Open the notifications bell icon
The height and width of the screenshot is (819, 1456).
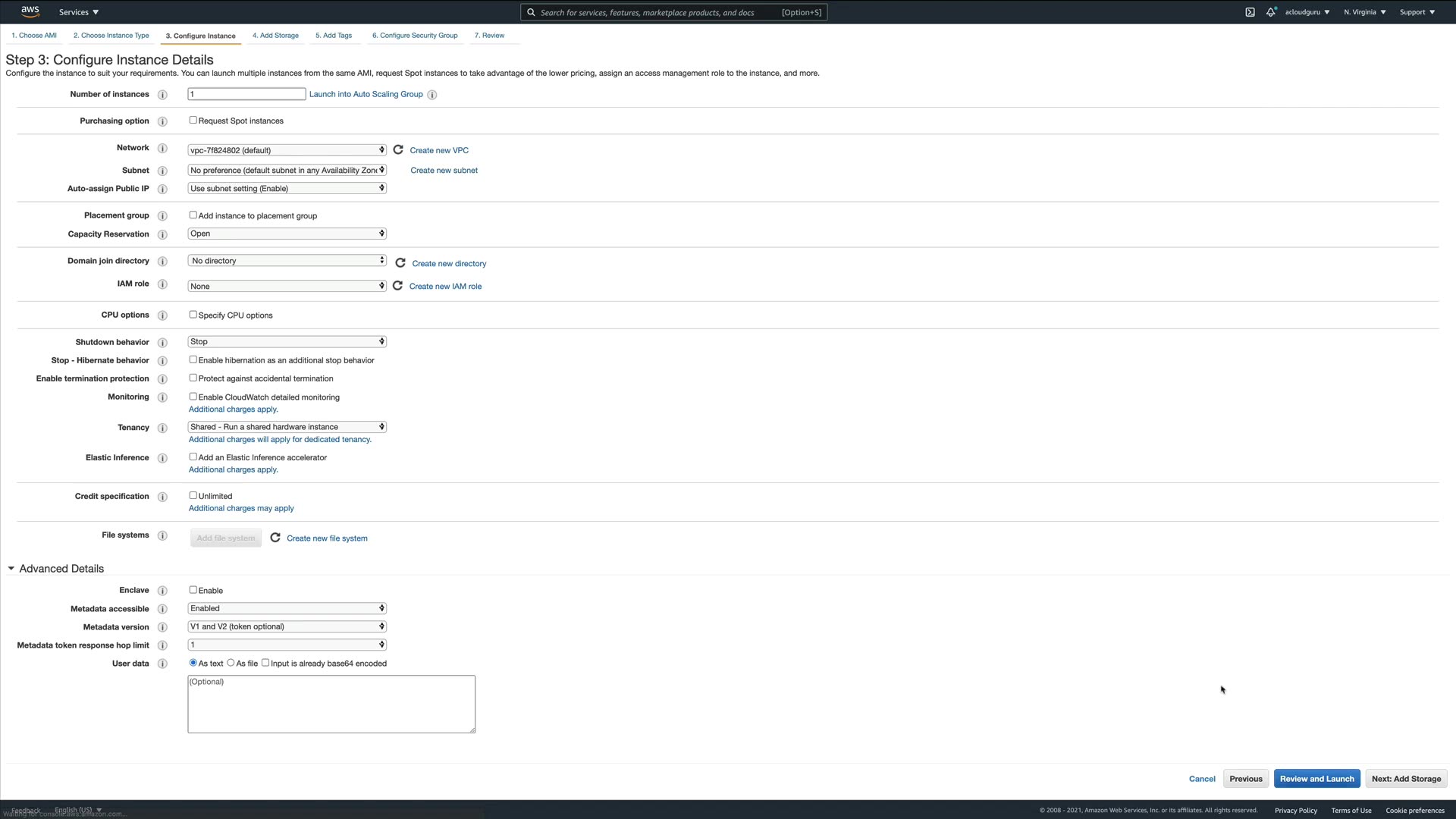pyautogui.click(x=1270, y=12)
